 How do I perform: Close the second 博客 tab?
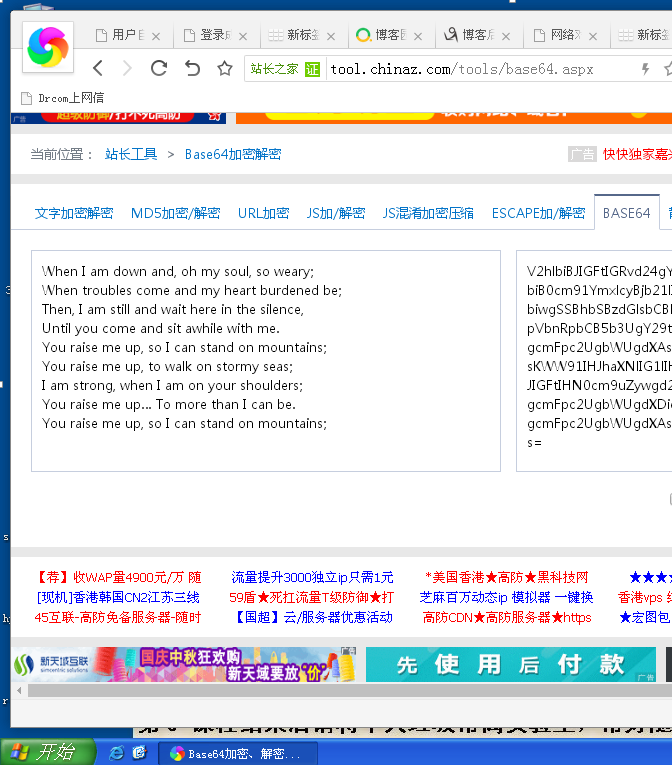[506, 36]
